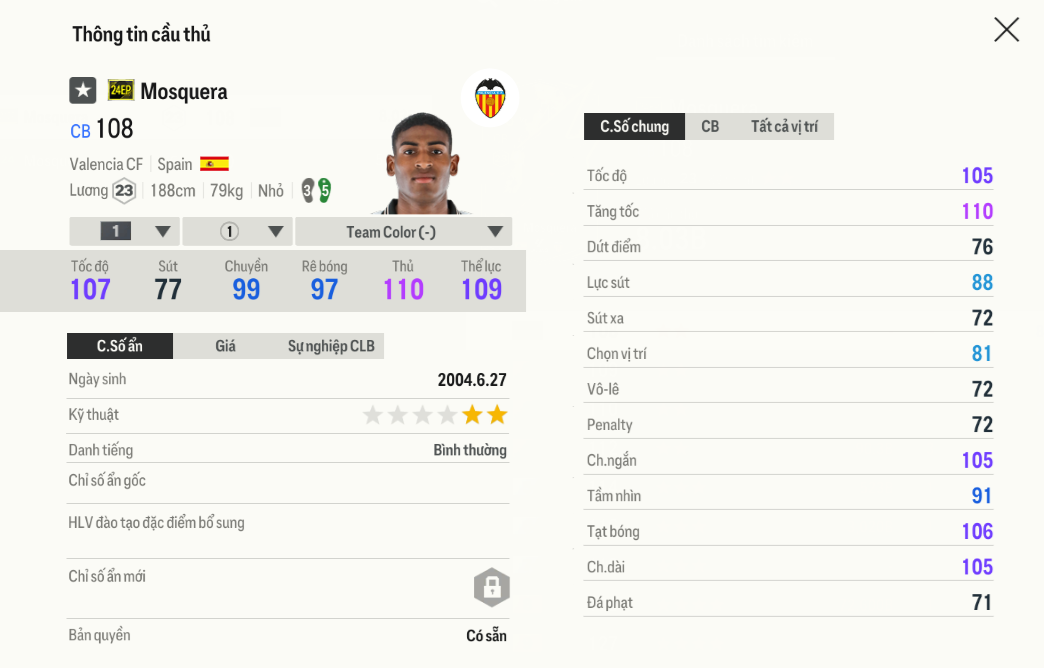This screenshot has width=1044, height=668.
Task: Click the green right foot icon
Action: (x=324, y=190)
